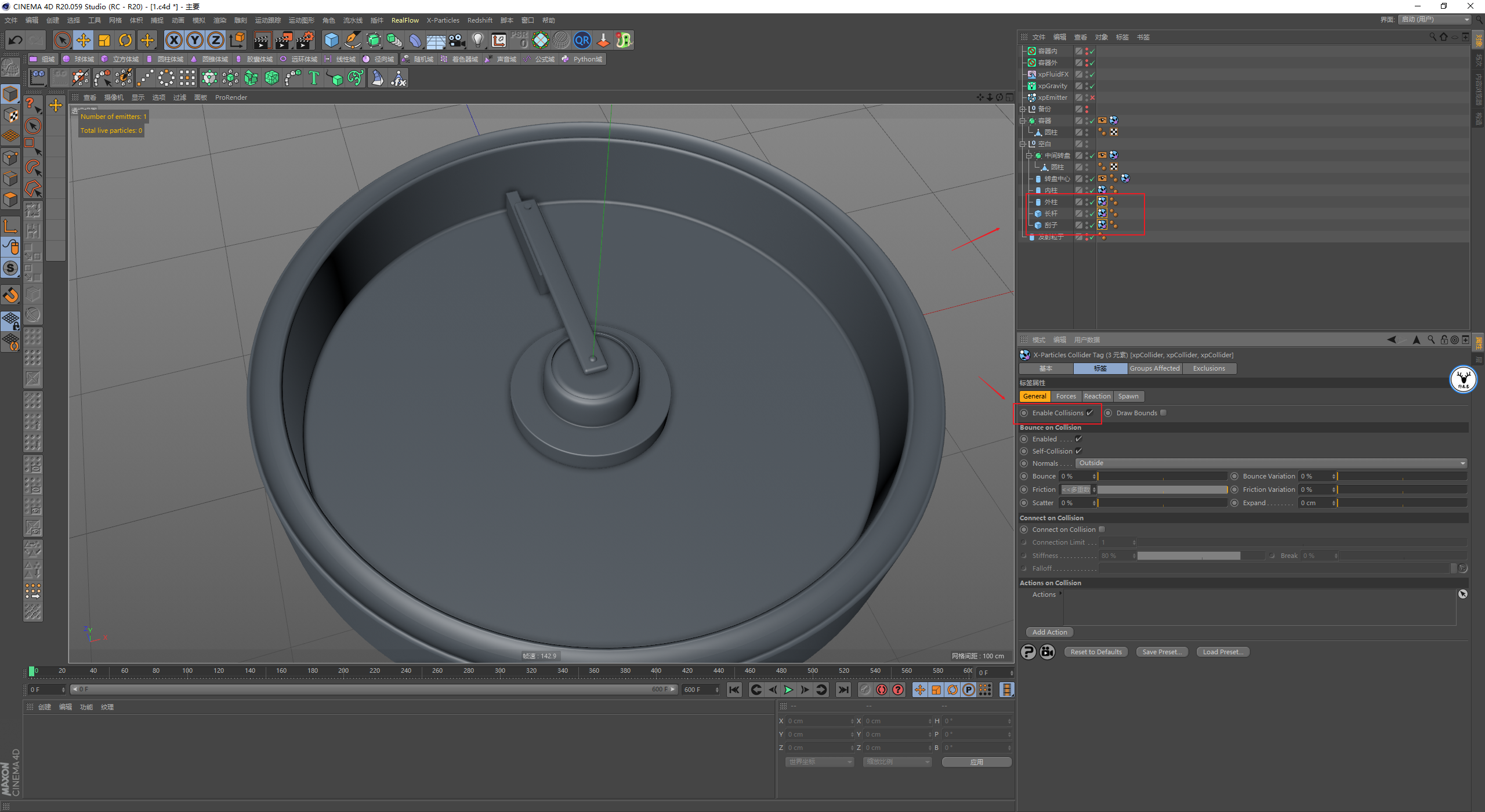Viewport: 1485px width, 812px height.
Task: Collapse the 中间转盘 hierarchy
Action: pos(1029,155)
